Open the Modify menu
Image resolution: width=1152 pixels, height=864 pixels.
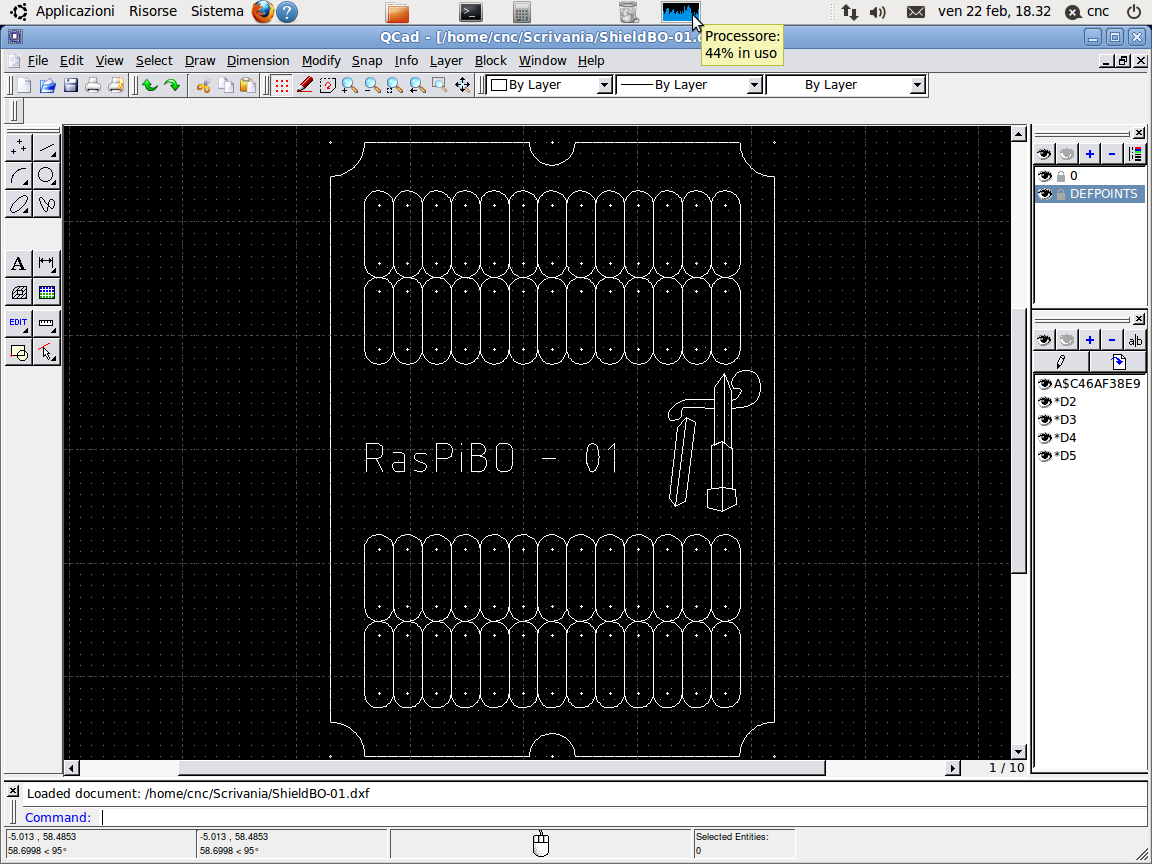(321, 61)
